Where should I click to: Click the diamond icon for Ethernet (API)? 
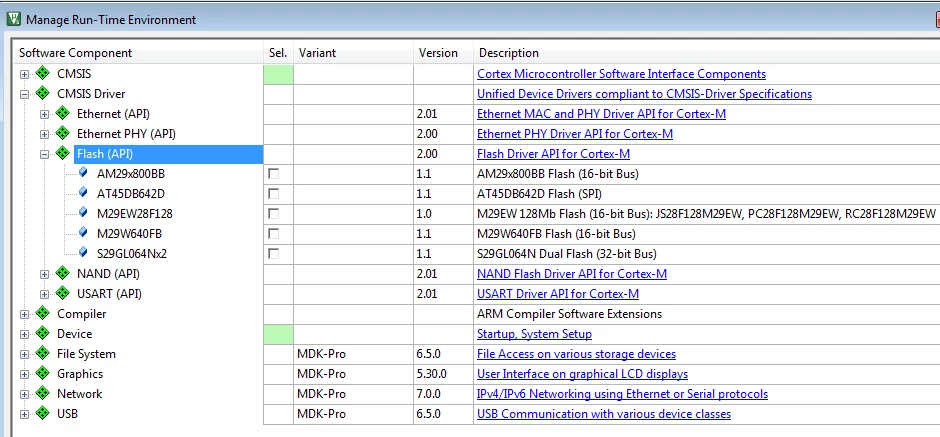pyautogui.click(x=62, y=113)
